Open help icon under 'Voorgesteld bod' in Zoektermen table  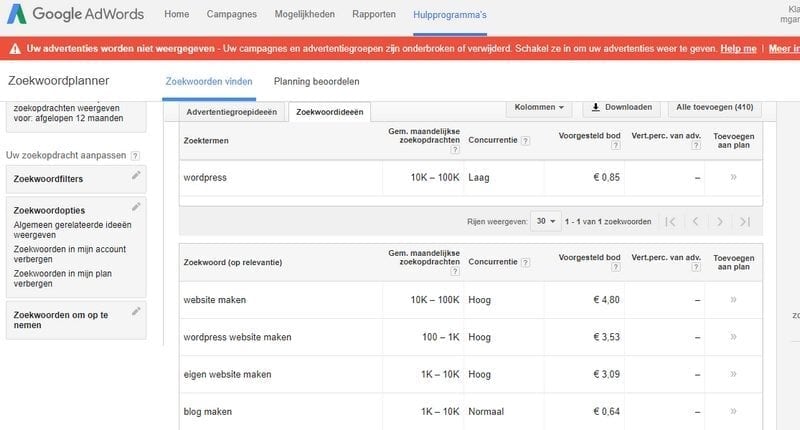coord(616,145)
